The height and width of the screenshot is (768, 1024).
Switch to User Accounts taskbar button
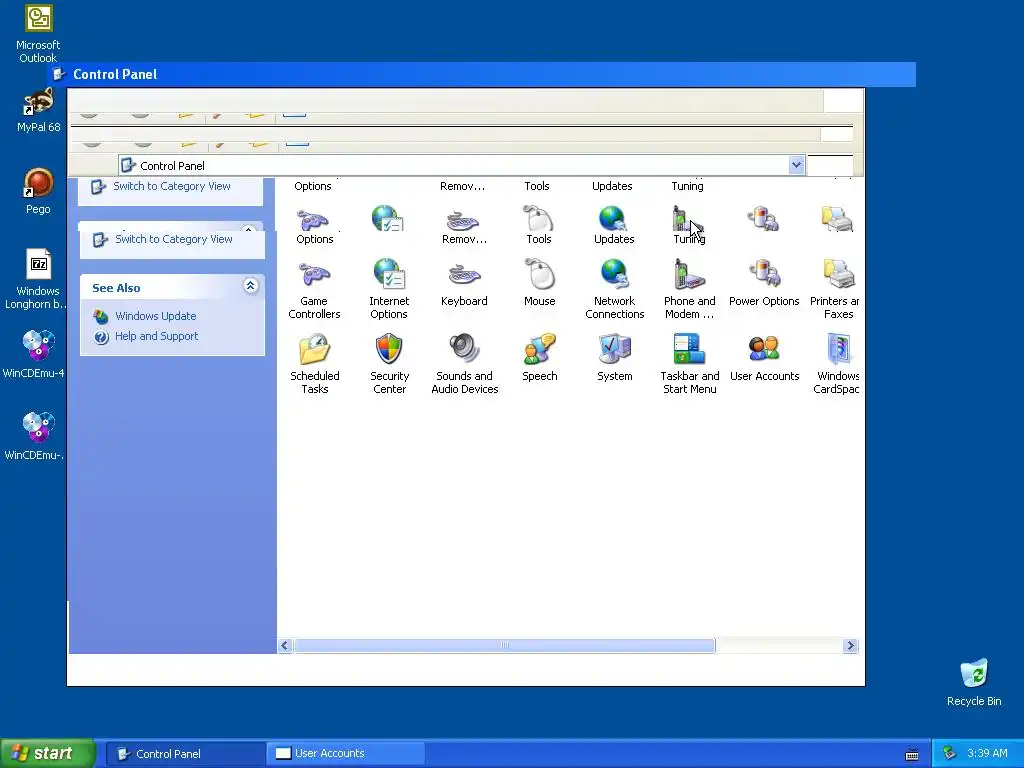tap(345, 754)
